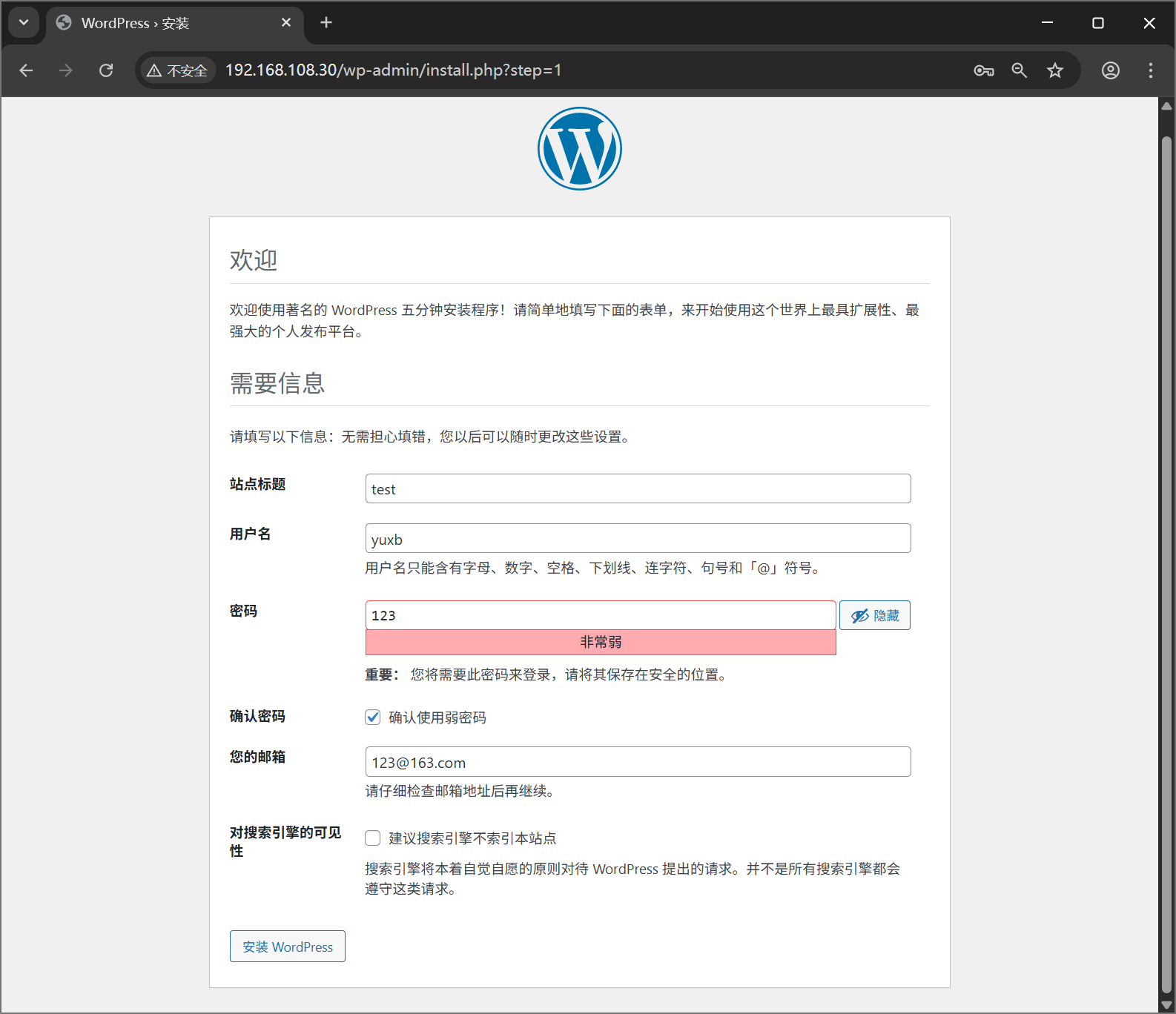Viewport: 1176px width, 1014px height.
Task: Click the zoom magnifier icon in address bar
Action: tap(1020, 70)
